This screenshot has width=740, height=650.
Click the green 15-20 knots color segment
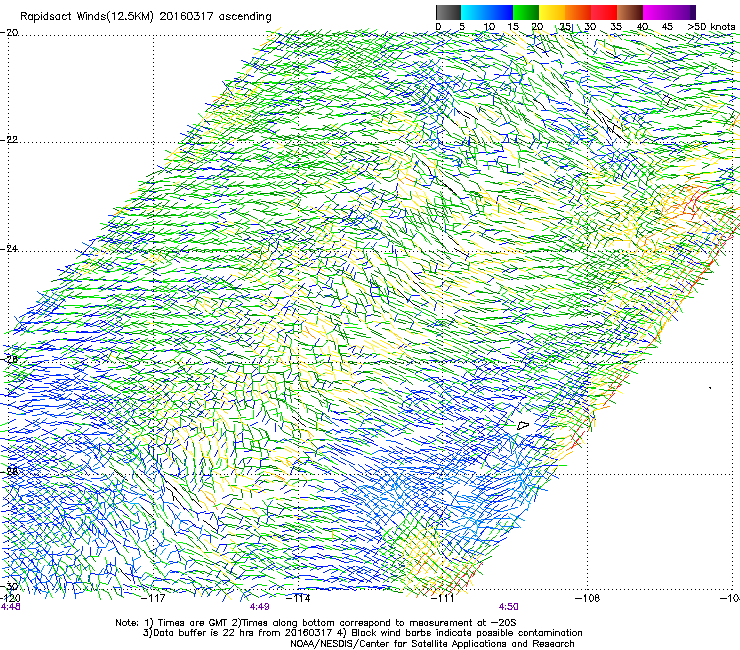coord(526,12)
